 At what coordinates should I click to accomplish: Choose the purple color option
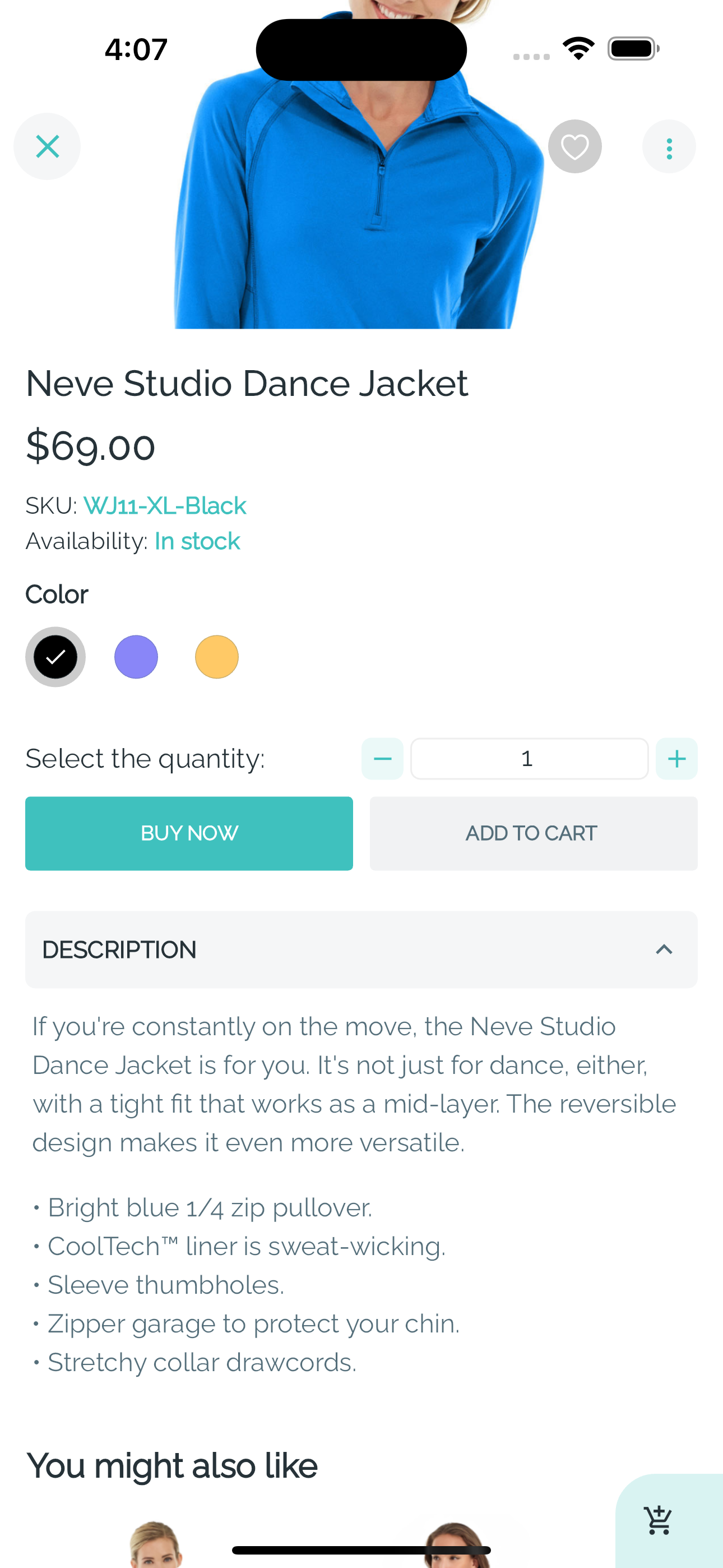(x=136, y=657)
